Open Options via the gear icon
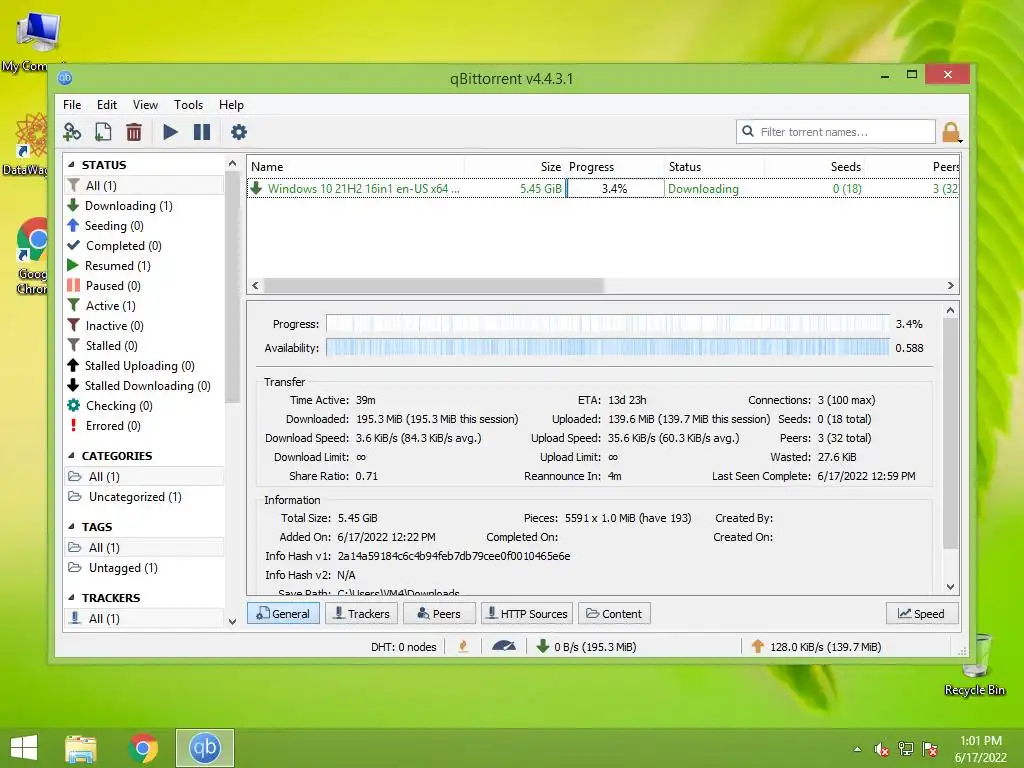 [x=238, y=132]
